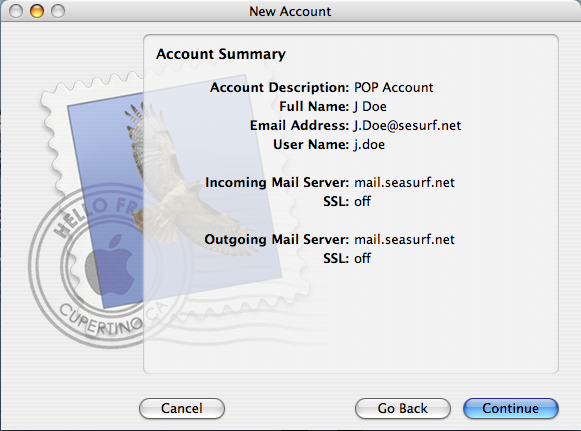Click the Apple logo in the postmark
Screen dimensions: 581x431
(x=110, y=265)
